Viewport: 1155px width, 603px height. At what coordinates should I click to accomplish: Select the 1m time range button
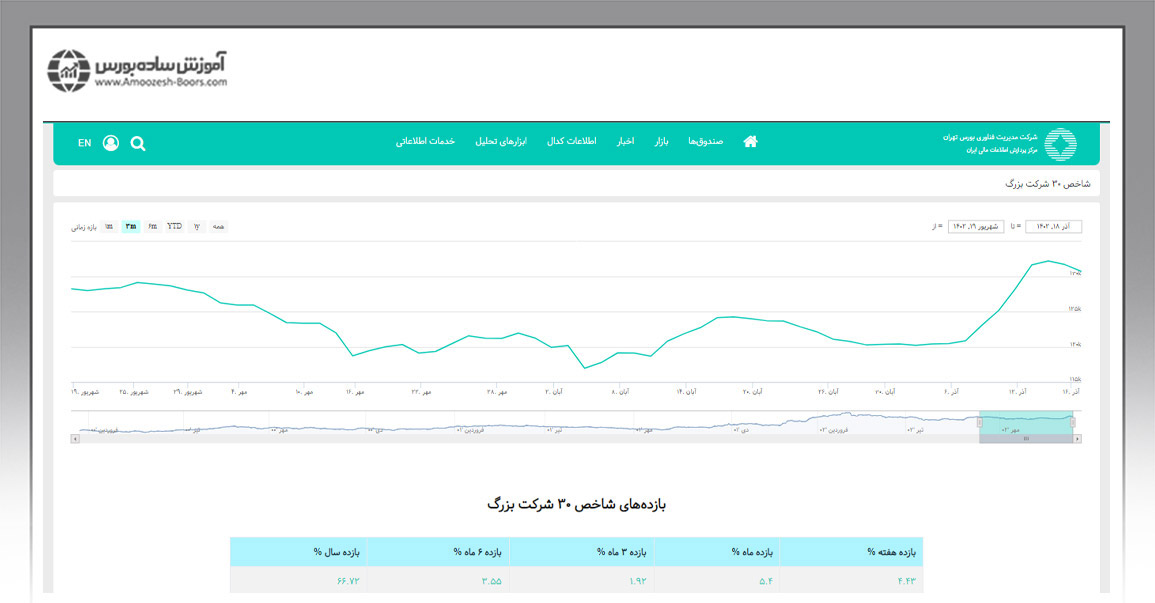(x=108, y=227)
